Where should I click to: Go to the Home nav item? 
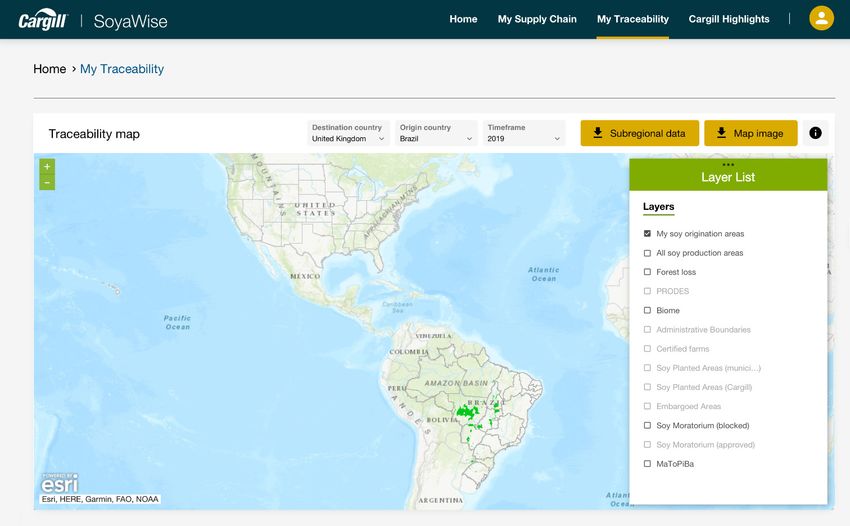point(463,19)
